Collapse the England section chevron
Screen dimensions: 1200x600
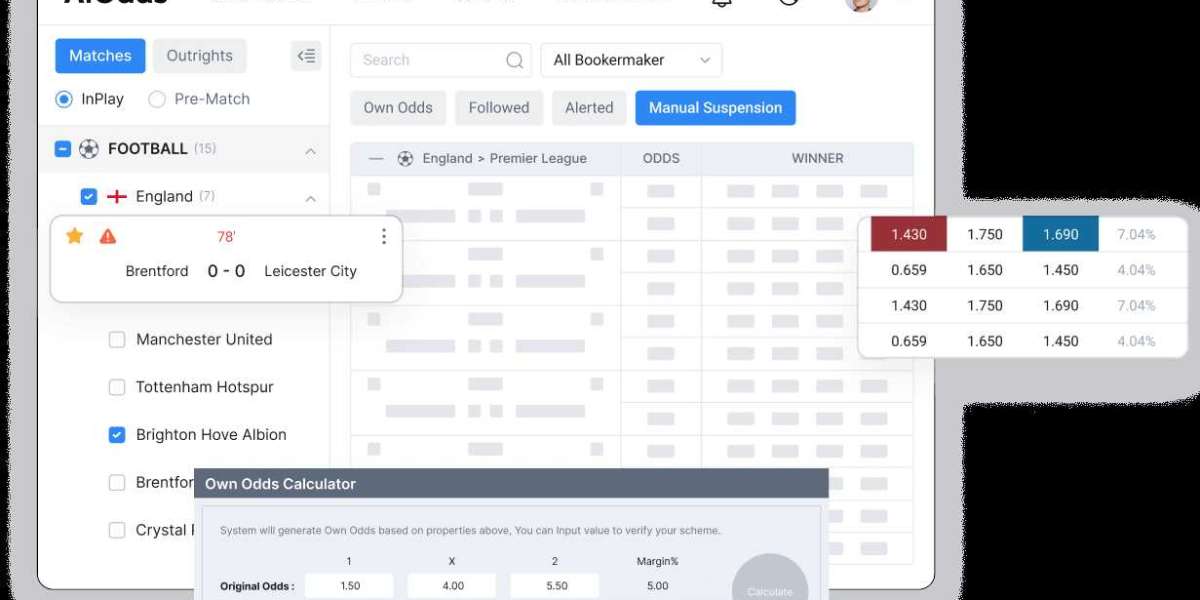[310, 197]
